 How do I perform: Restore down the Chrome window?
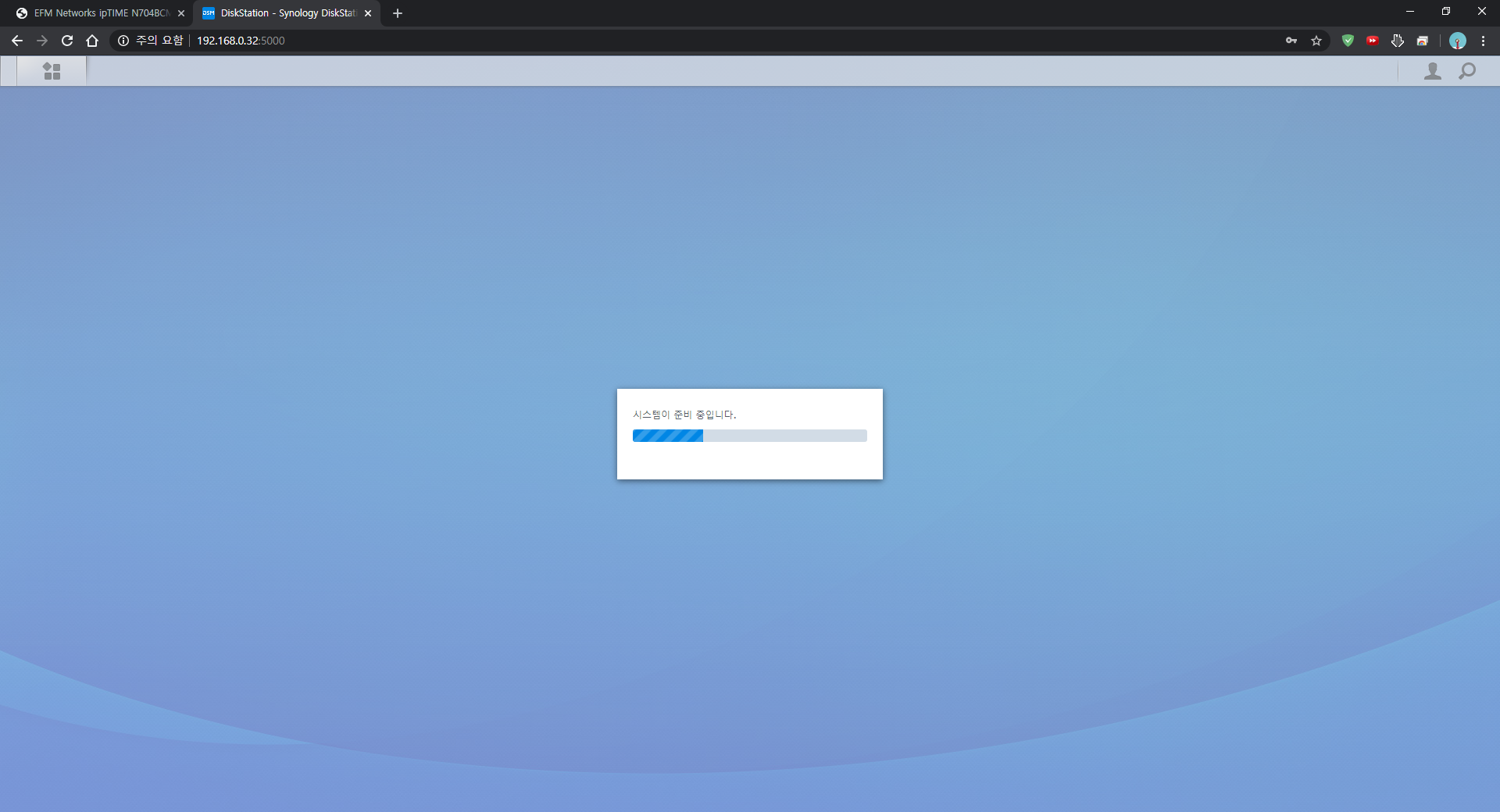tap(1446, 12)
